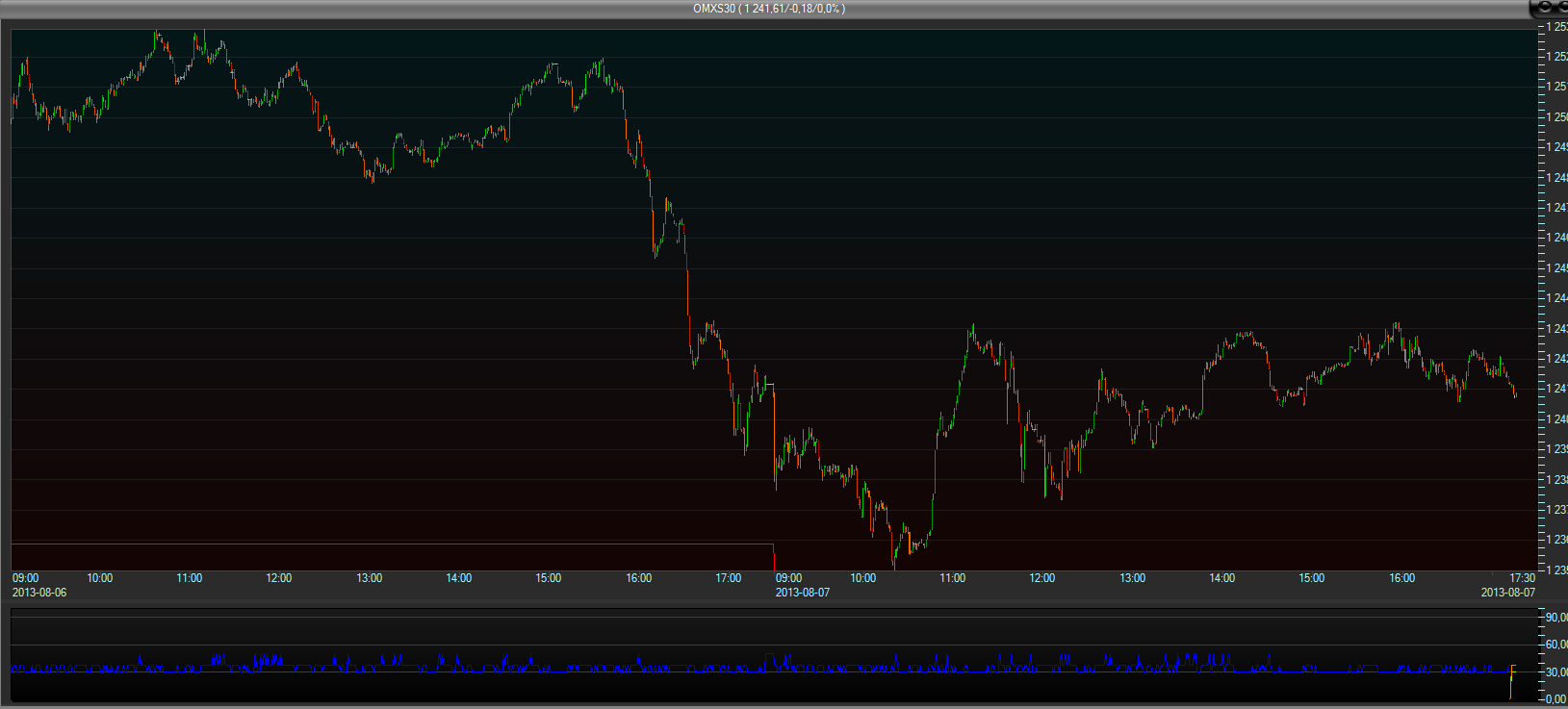
Task: Click the 0,00 level on indicator scale
Action: [x=1555, y=699]
